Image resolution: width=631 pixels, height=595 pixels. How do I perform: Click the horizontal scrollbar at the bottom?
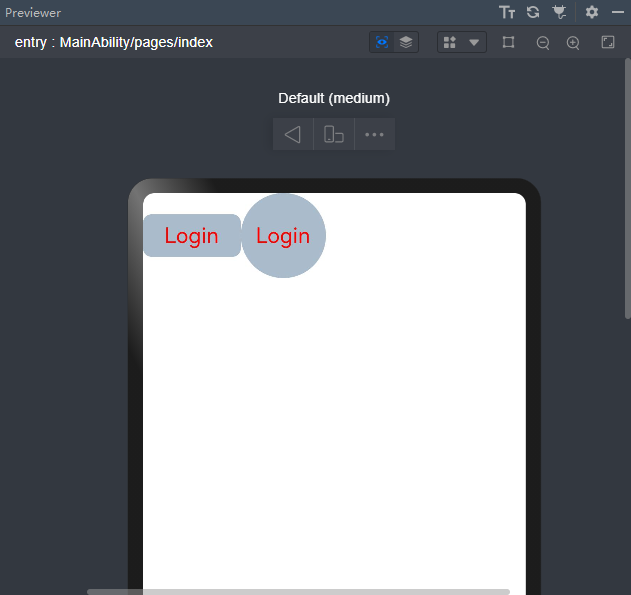298,592
